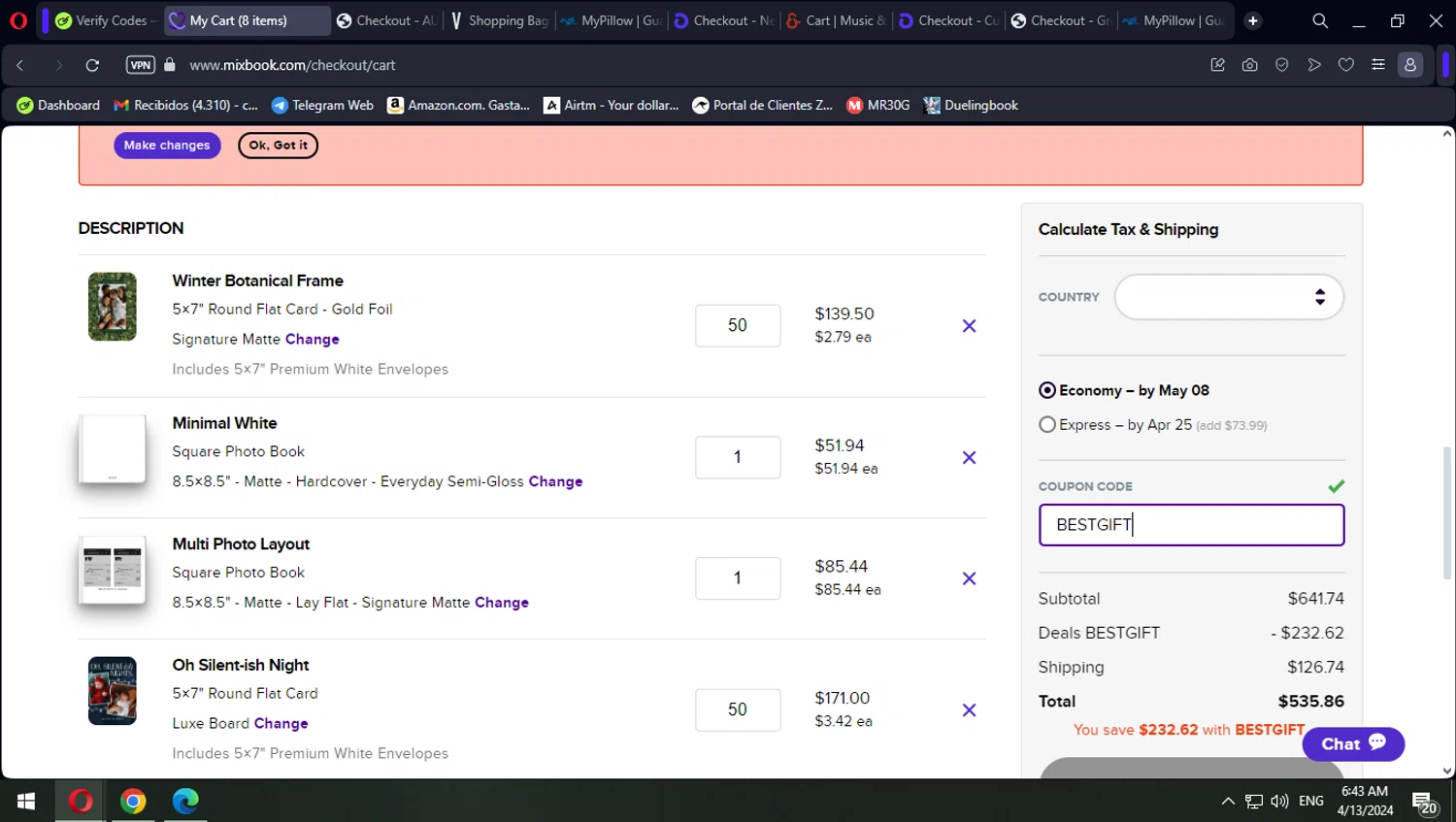Remove Minimal White item with X
The image size is (1456, 822).
969,458
